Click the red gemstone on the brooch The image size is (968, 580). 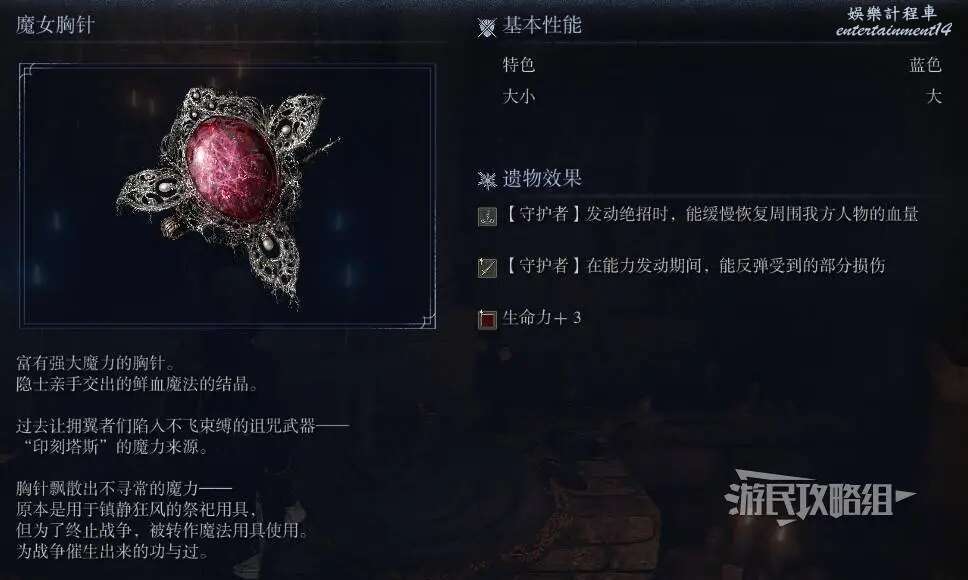click(x=232, y=169)
